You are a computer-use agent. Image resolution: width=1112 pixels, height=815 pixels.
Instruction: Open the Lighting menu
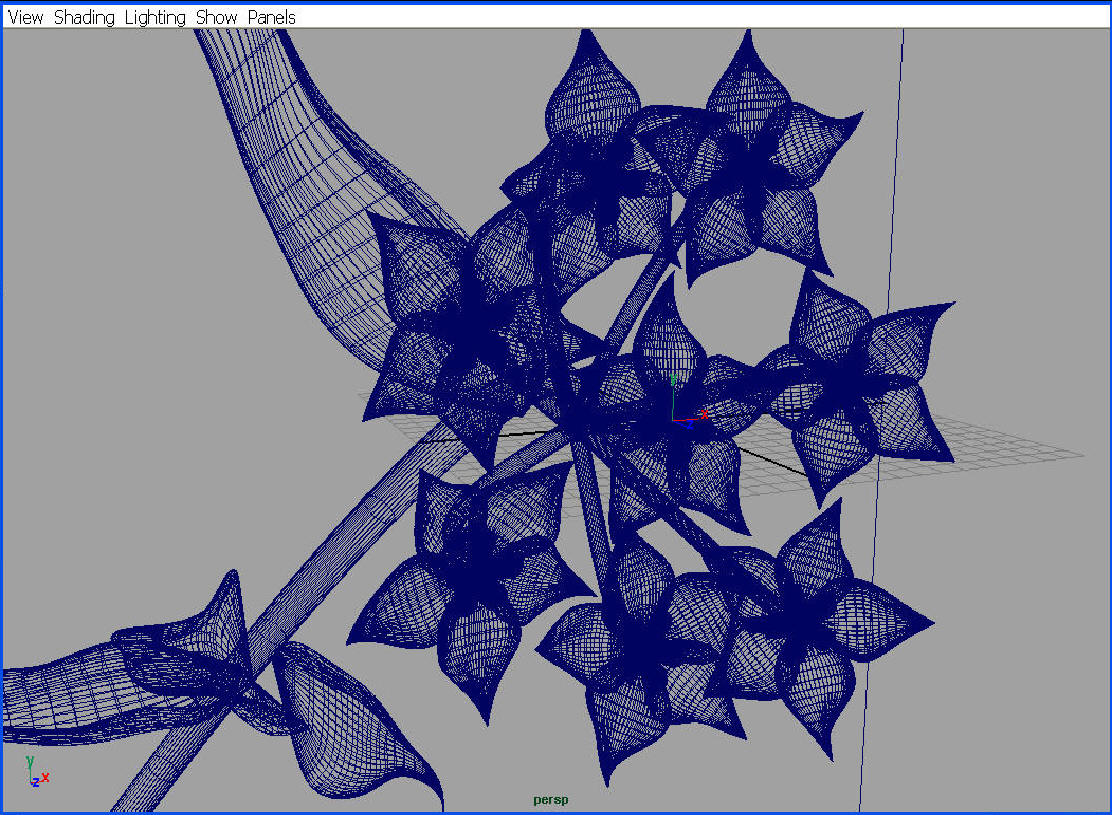[155, 17]
